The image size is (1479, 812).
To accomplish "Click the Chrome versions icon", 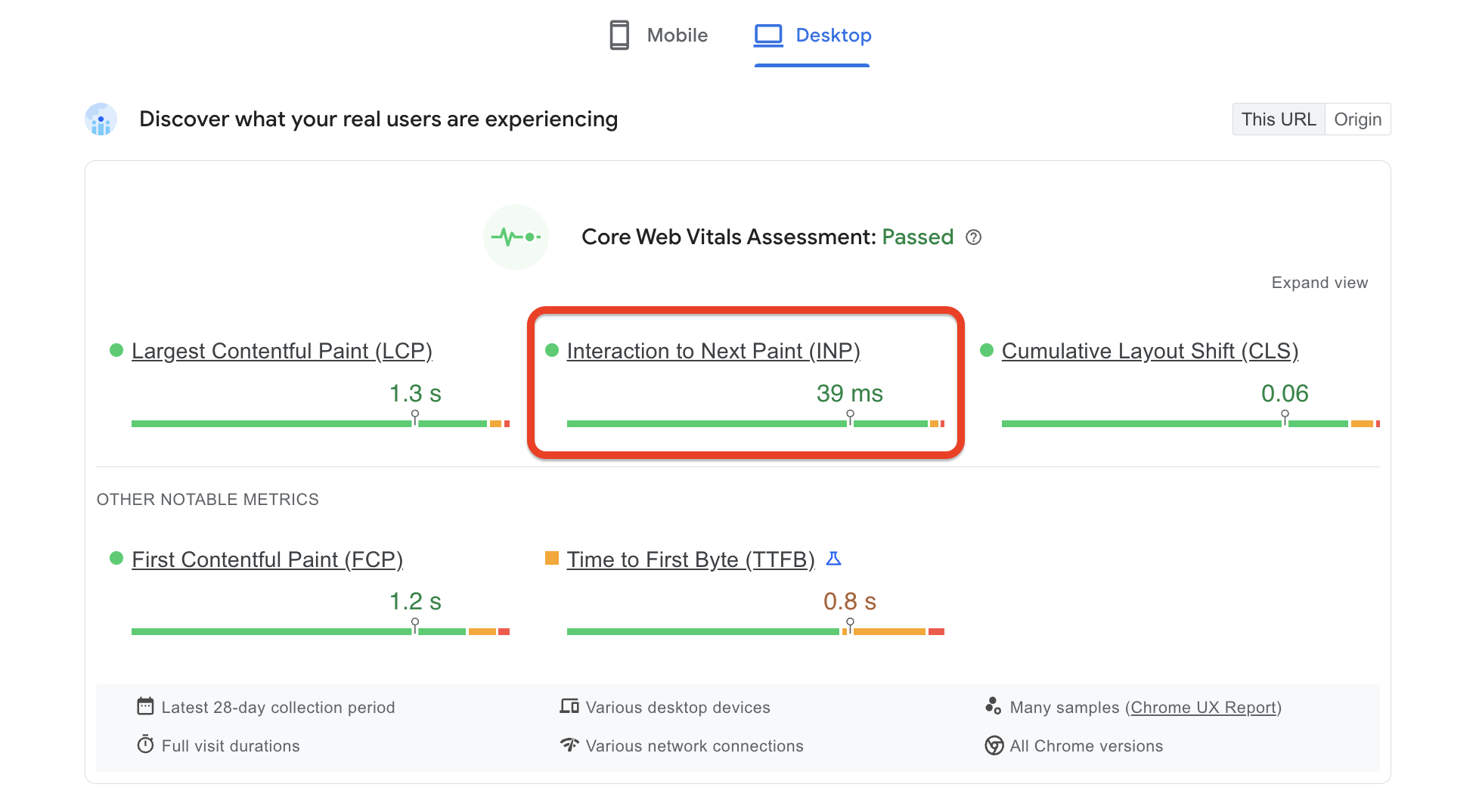I will 994,745.
